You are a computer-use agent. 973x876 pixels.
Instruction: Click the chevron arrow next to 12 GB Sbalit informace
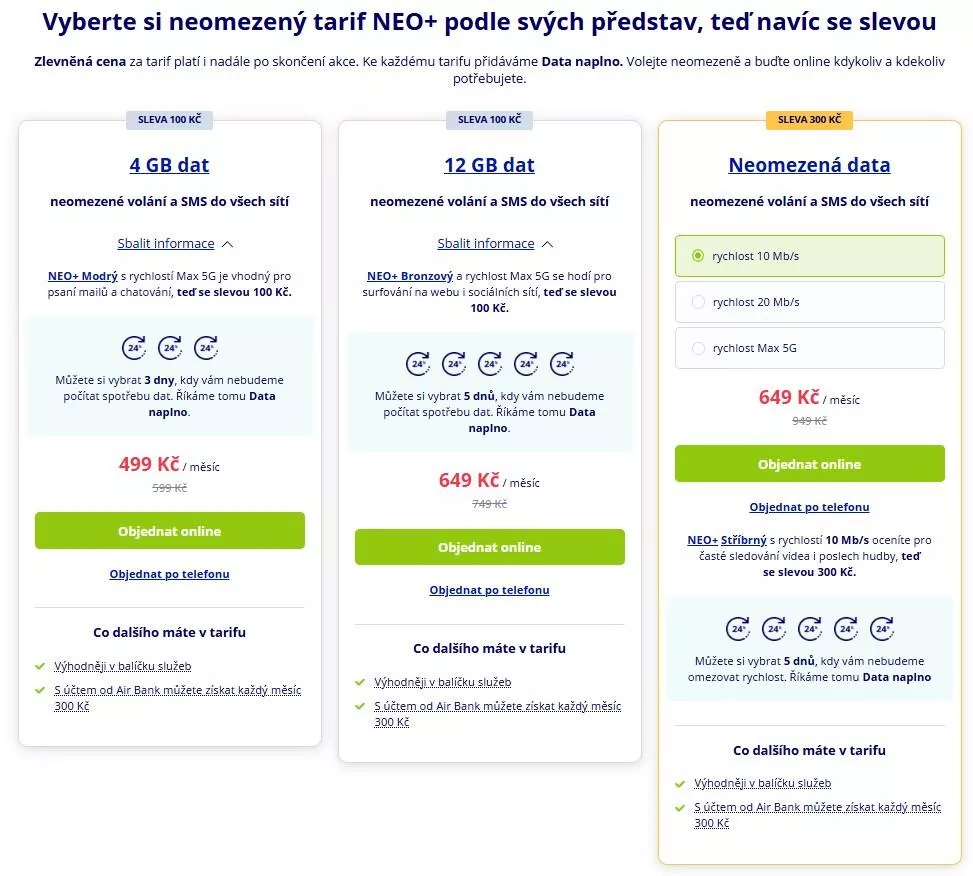pyautogui.click(x=547, y=244)
